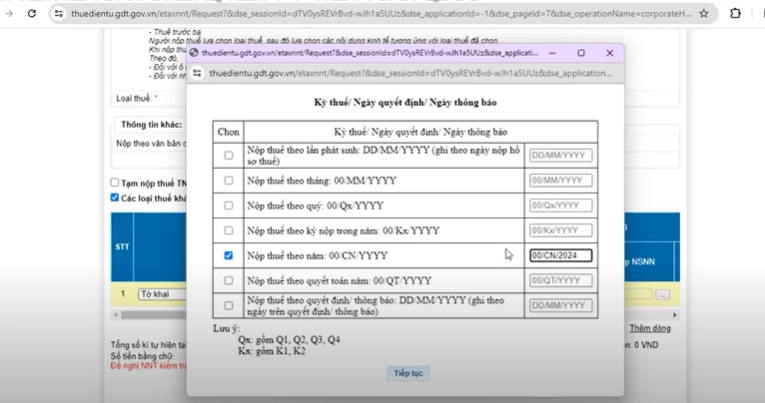Maximize the popup window
The height and width of the screenshot is (403, 765).
[581, 53]
